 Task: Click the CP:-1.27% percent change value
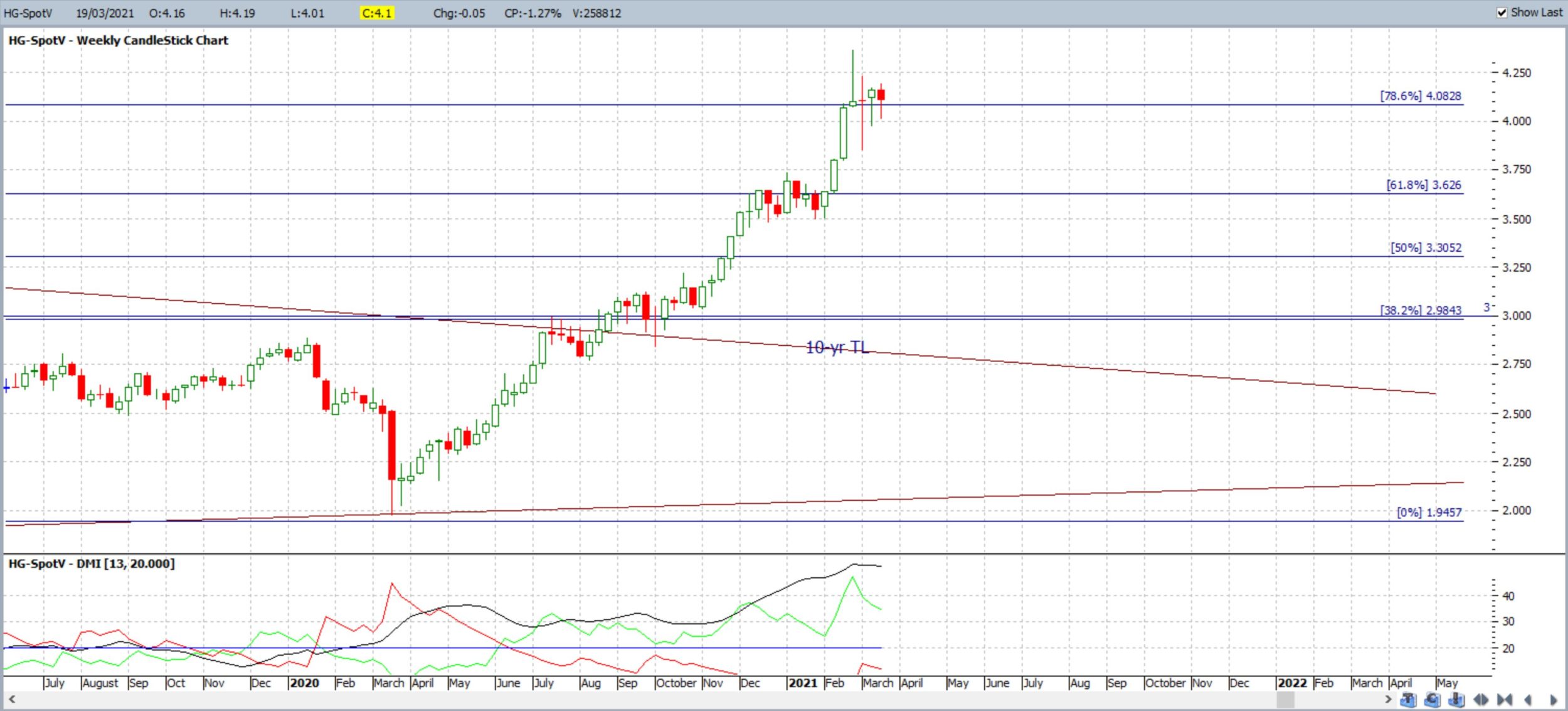point(532,13)
